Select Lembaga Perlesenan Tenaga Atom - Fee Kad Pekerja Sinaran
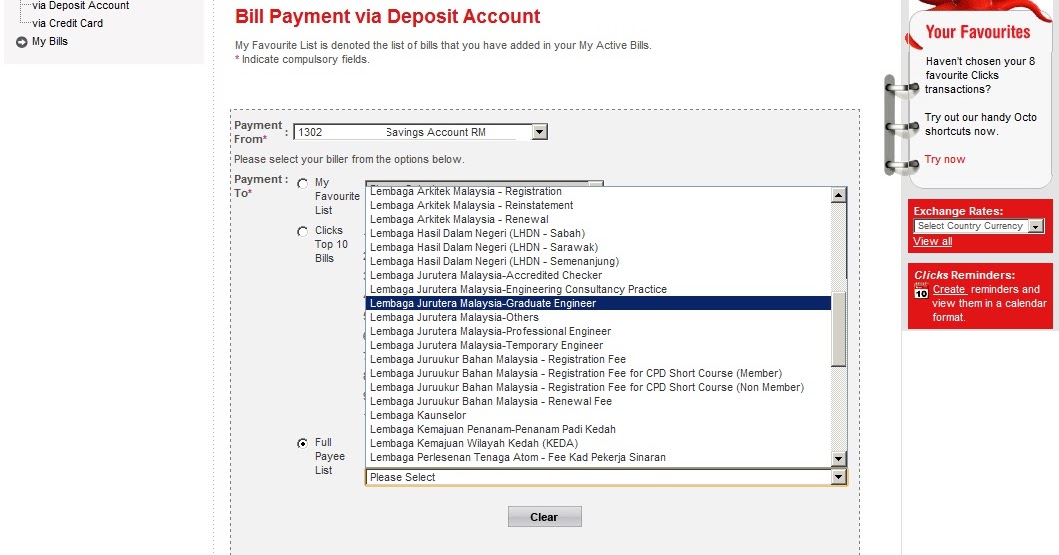 pyautogui.click(x=598, y=457)
